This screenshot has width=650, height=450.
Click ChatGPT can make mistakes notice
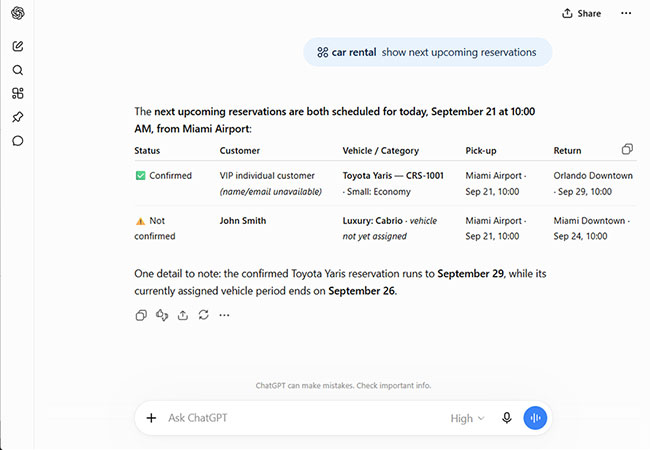[343, 385]
